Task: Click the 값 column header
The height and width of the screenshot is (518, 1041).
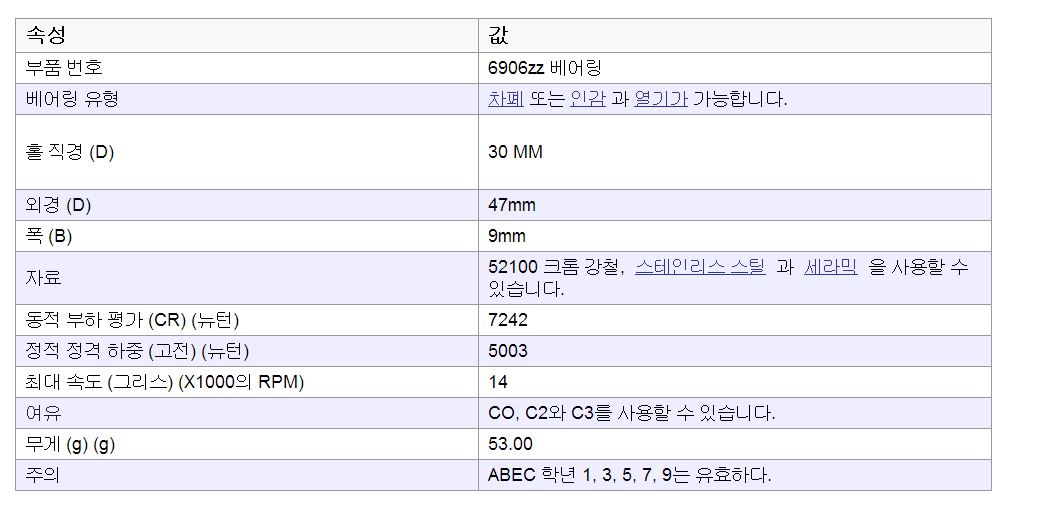Action: coord(734,36)
